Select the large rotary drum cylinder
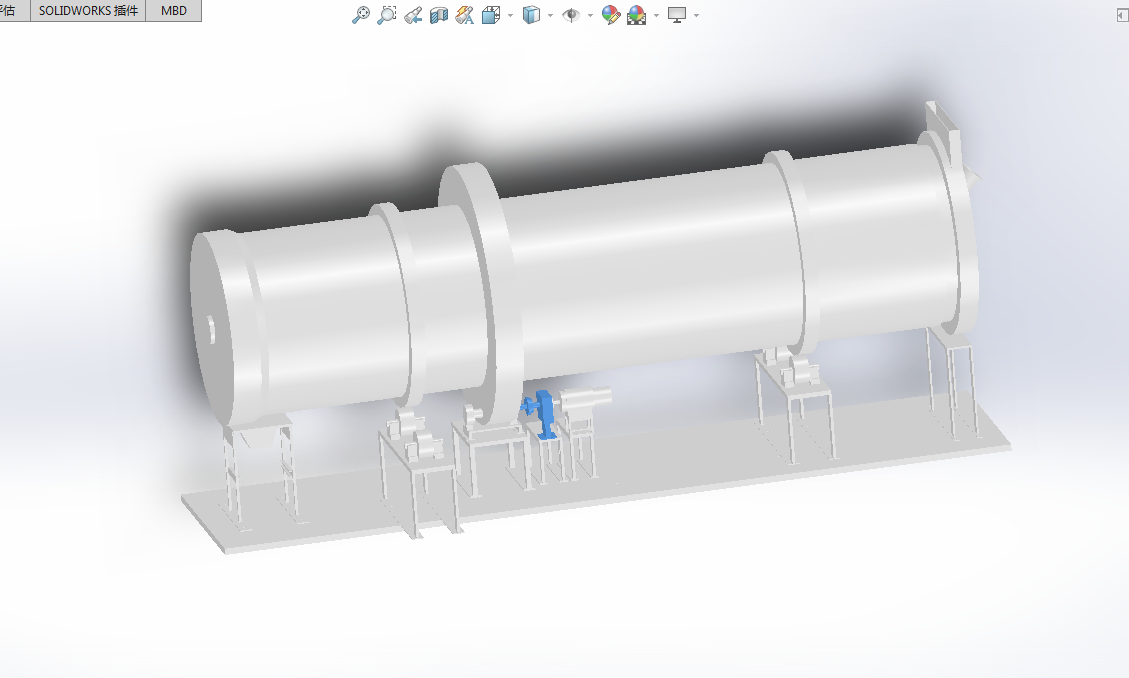1129x678 pixels. click(x=648, y=266)
